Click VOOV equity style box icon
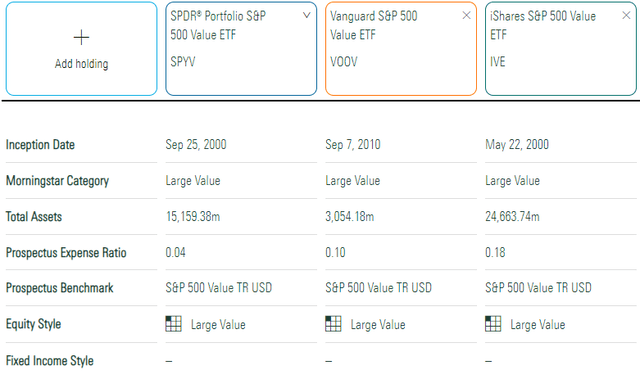Screen dimensions: 640x379 tap(333, 324)
